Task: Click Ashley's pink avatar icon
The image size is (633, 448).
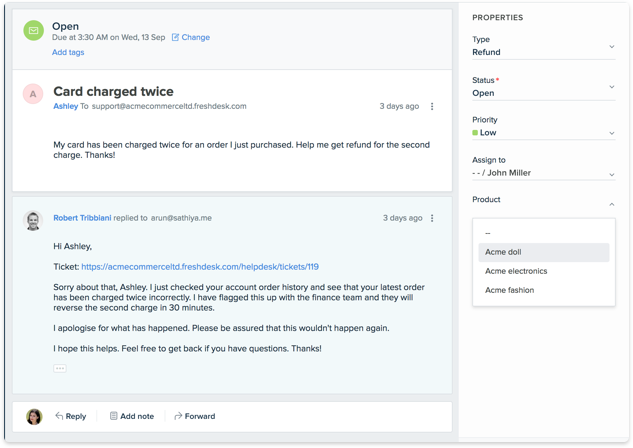Action: (x=34, y=94)
